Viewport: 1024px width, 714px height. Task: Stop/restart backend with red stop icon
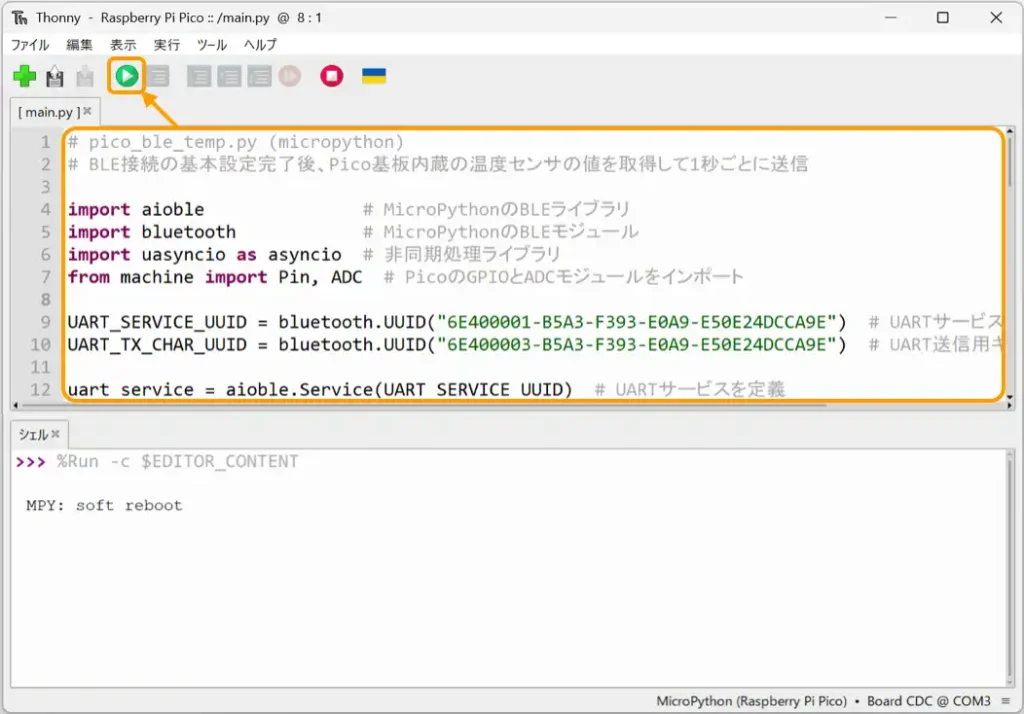[x=332, y=76]
